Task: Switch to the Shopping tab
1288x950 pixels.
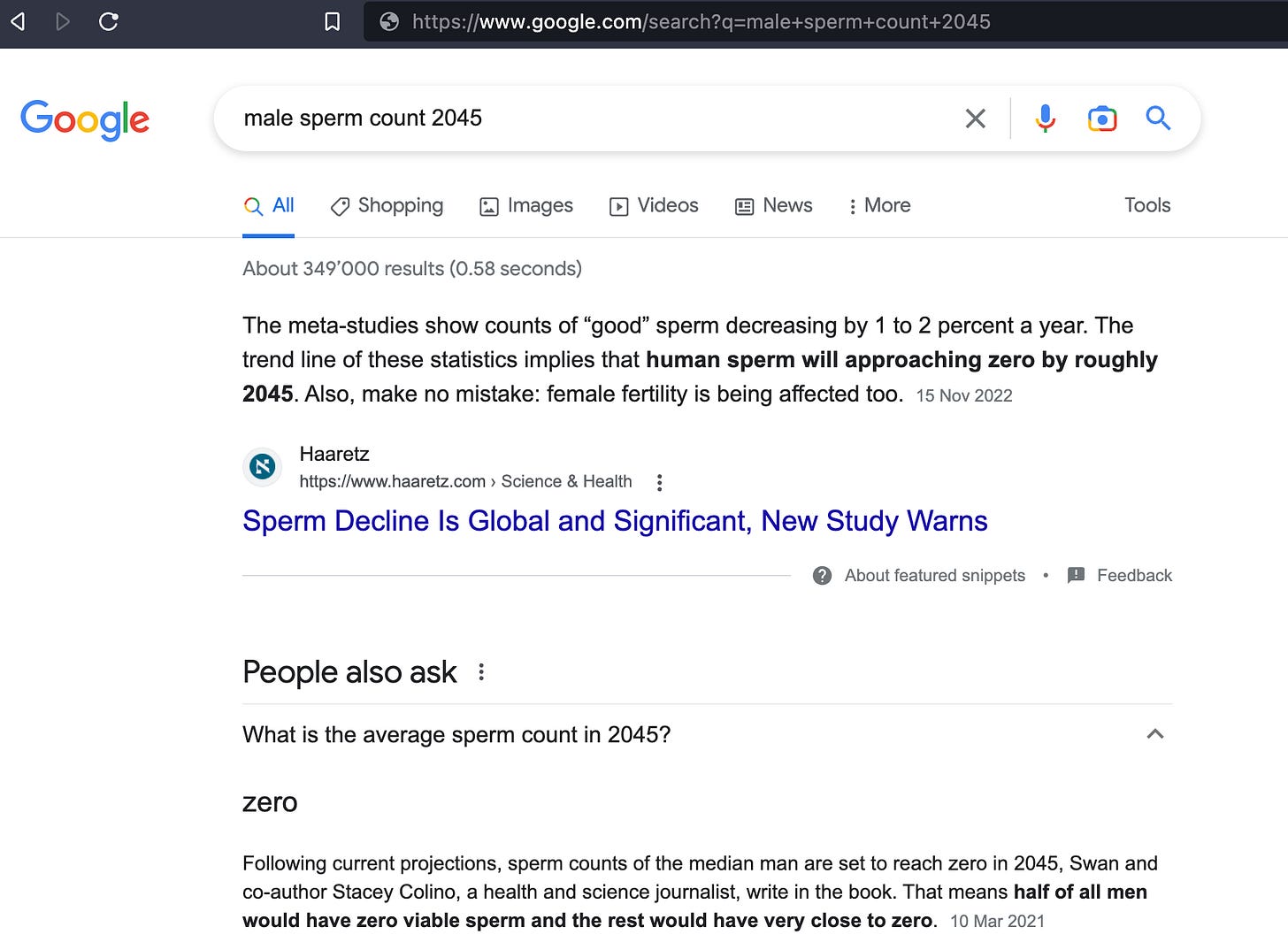Action: tap(387, 205)
